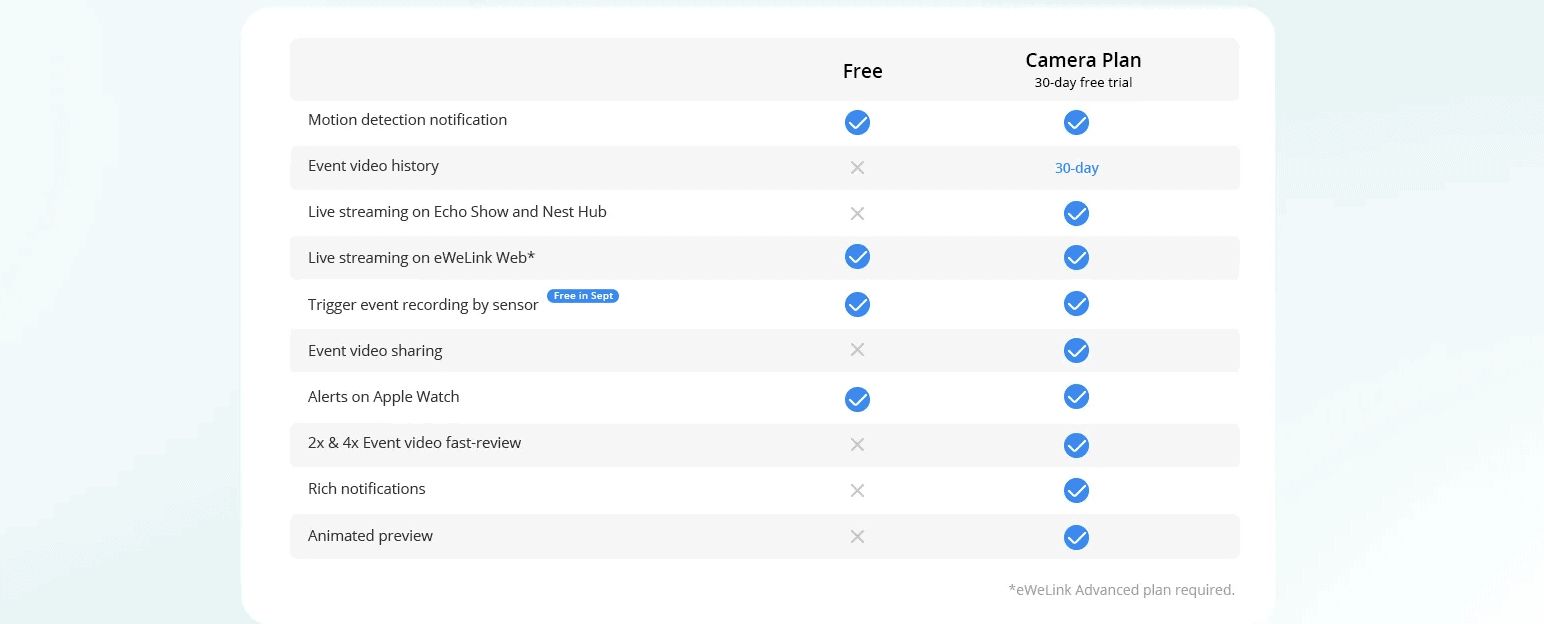This screenshot has height=624, width=1544.
Task: Click Free checkmark for eWeLink Web live streaming
Action: (857, 256)
